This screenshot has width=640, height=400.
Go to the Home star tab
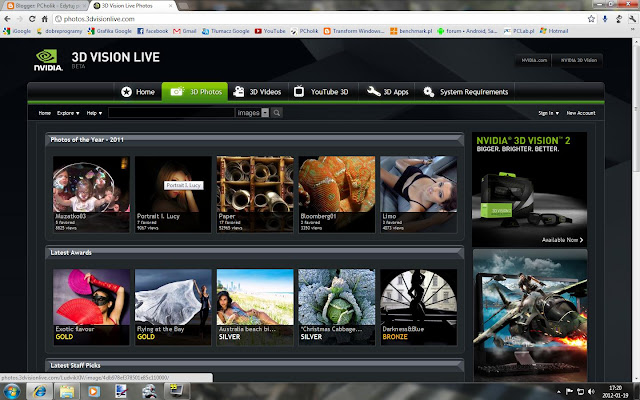[138, 92]
